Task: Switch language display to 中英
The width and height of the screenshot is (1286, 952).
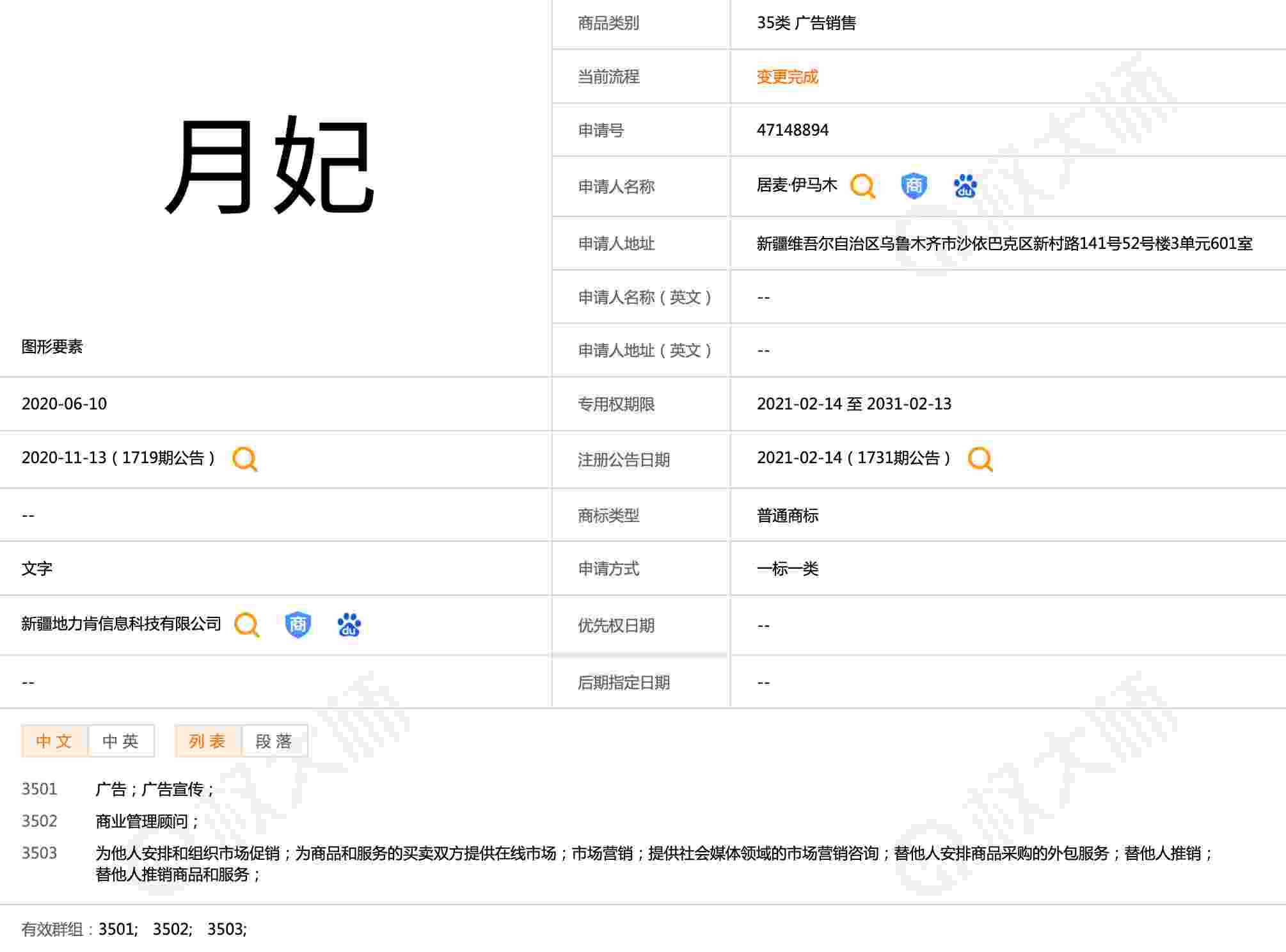Action: [x=121, y=741]
